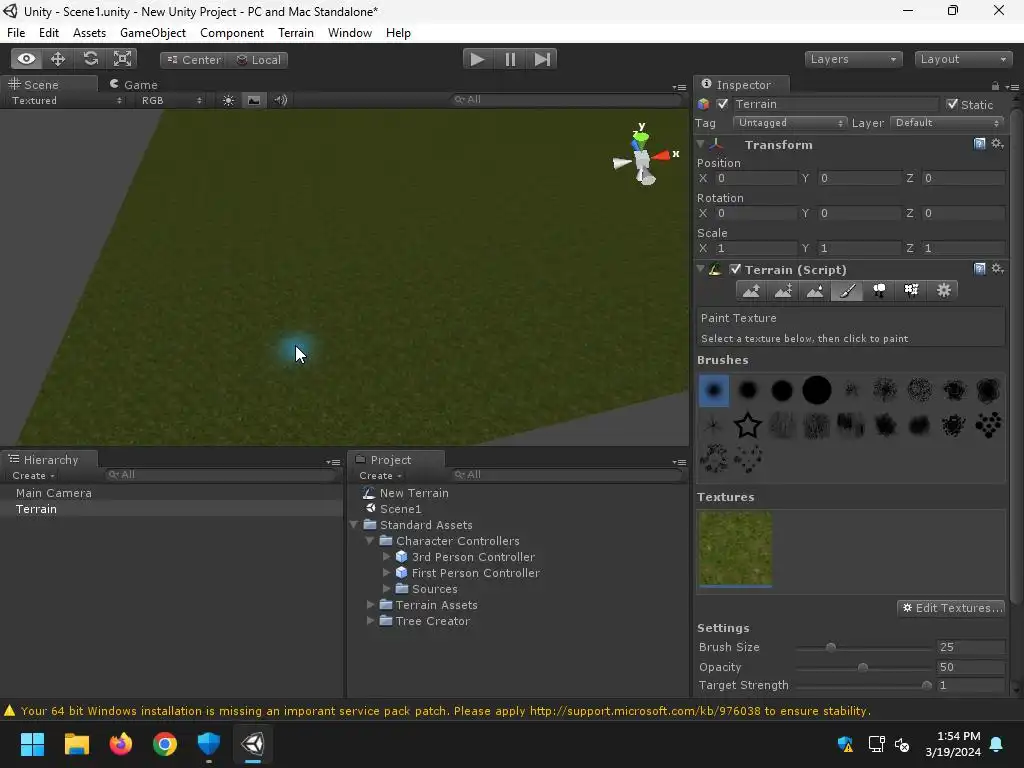Click the Edit Textures button
This screenshot has width=1024, height=768.
[952, 608]
